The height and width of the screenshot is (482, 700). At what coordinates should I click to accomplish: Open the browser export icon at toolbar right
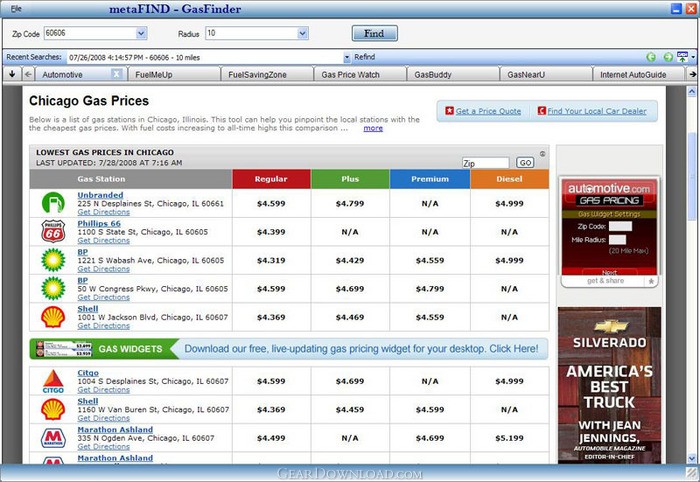tap(682, 57)
